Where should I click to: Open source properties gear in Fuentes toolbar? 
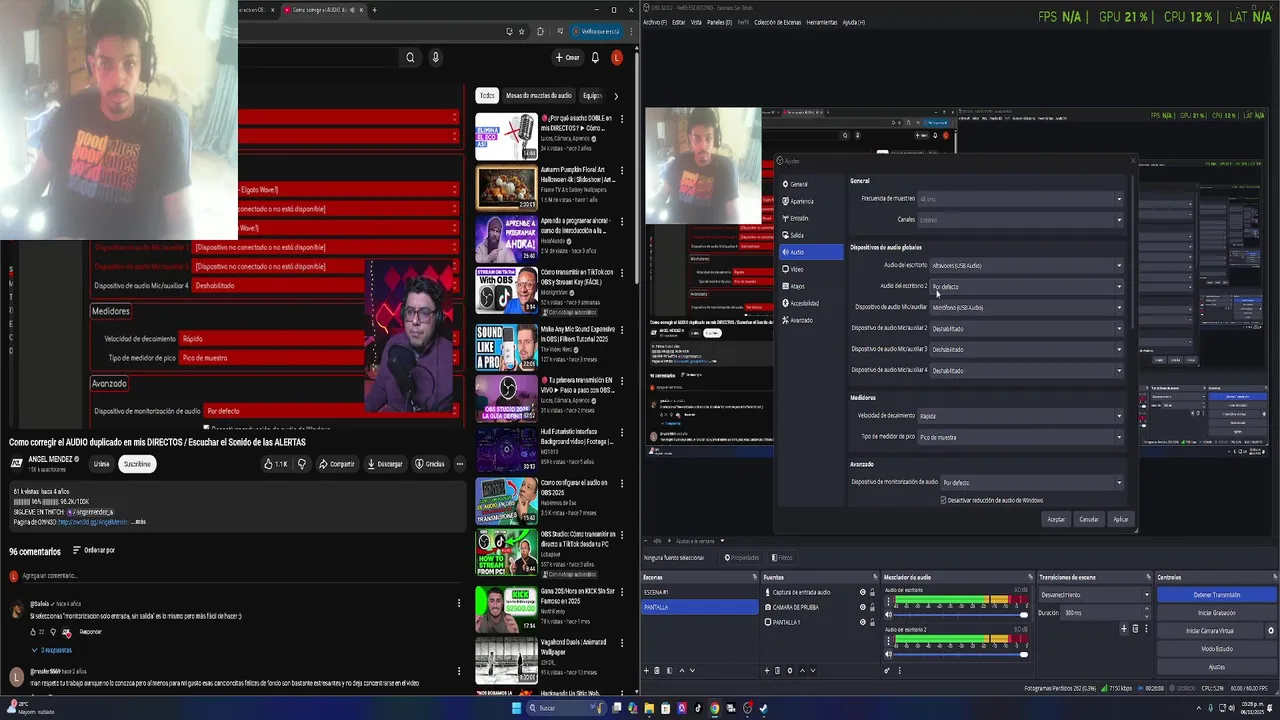pyautogui.click(x=790, y=670)
